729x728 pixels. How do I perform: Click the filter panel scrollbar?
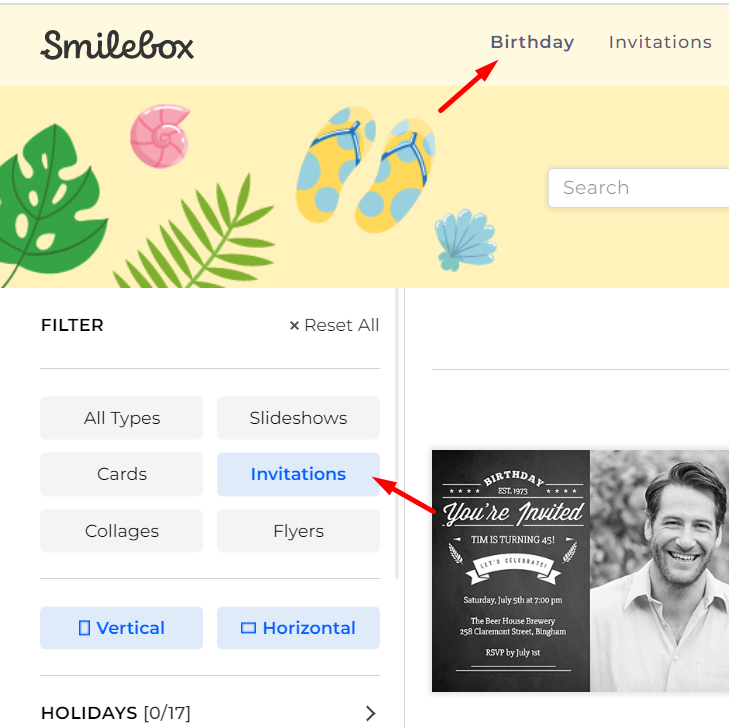[x=397, y=433]
